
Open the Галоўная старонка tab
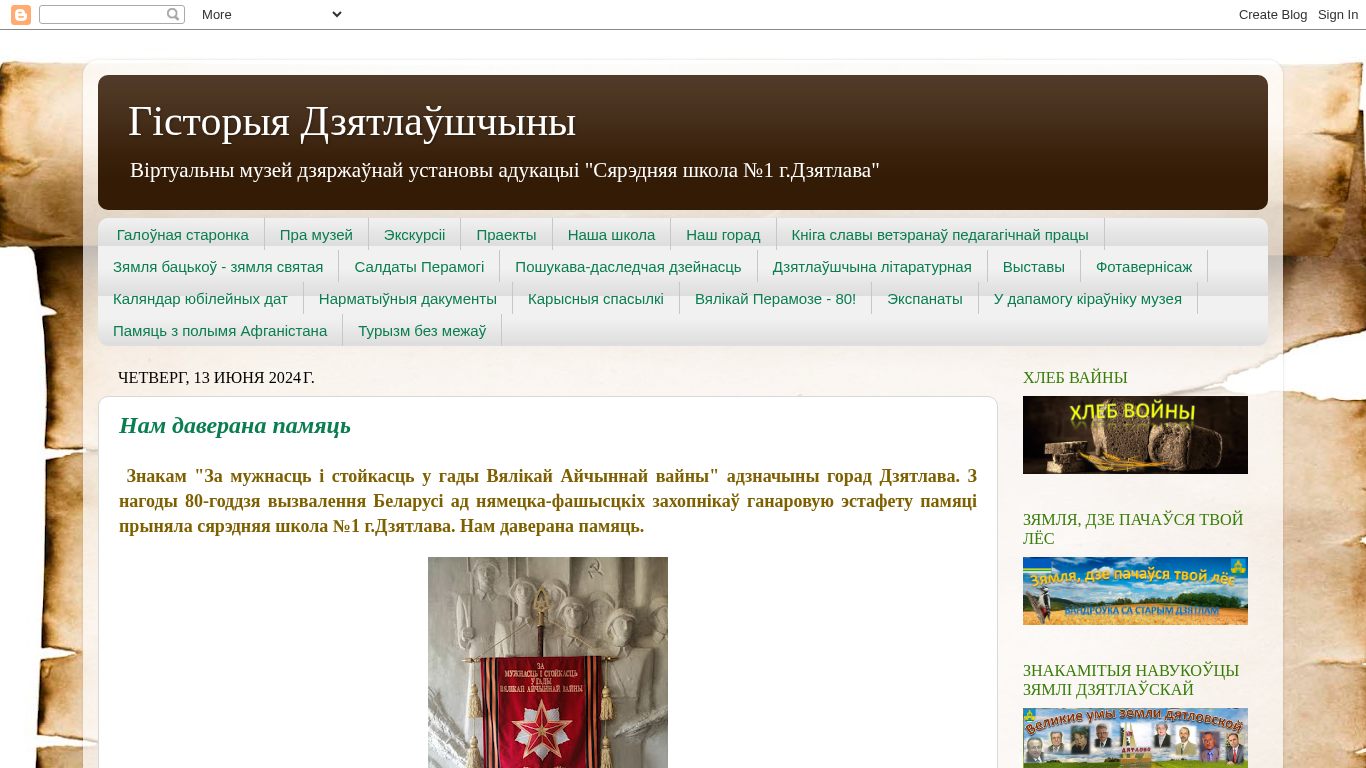coord(183,235)
